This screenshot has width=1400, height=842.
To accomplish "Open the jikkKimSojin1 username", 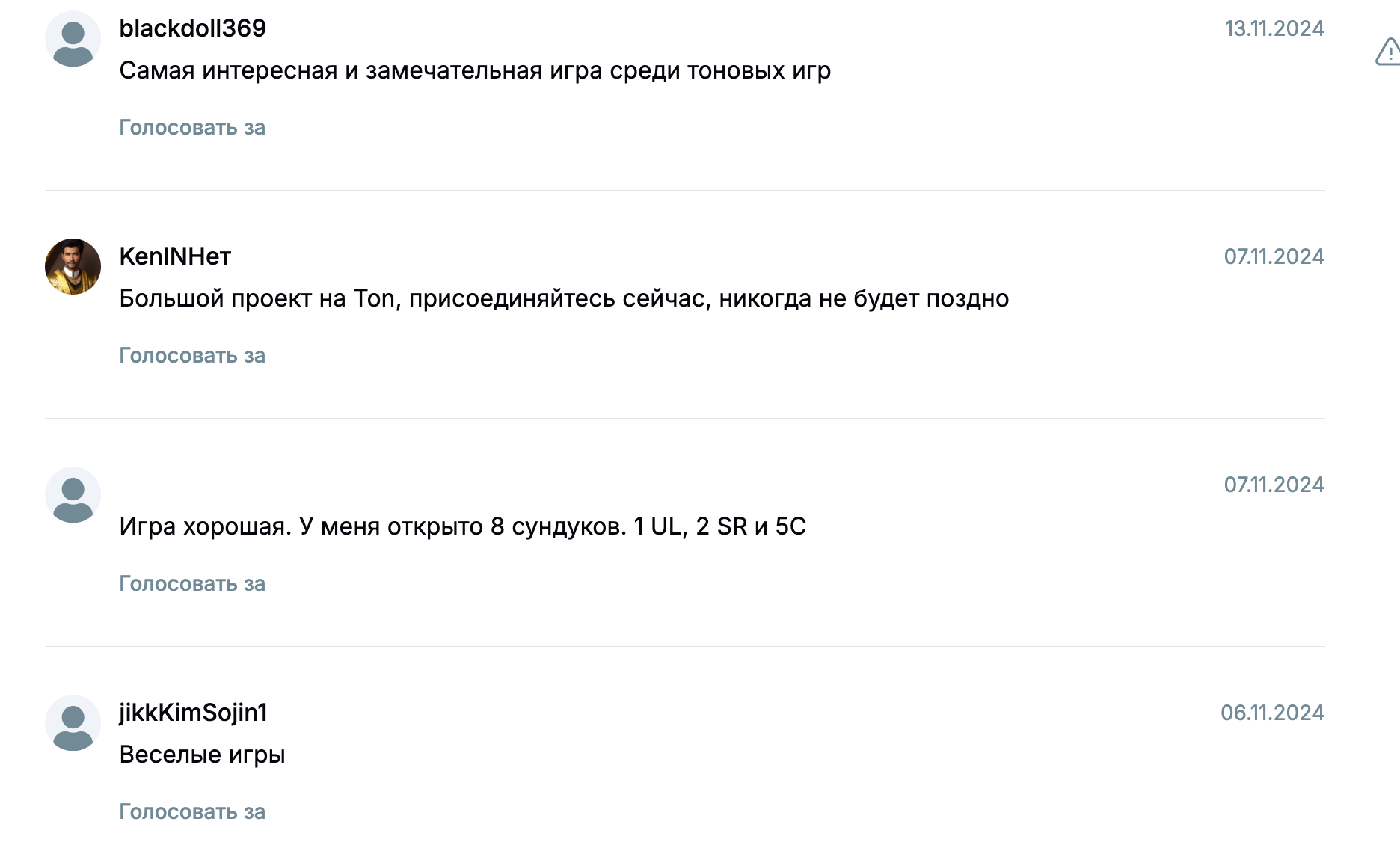I will 193,713.
